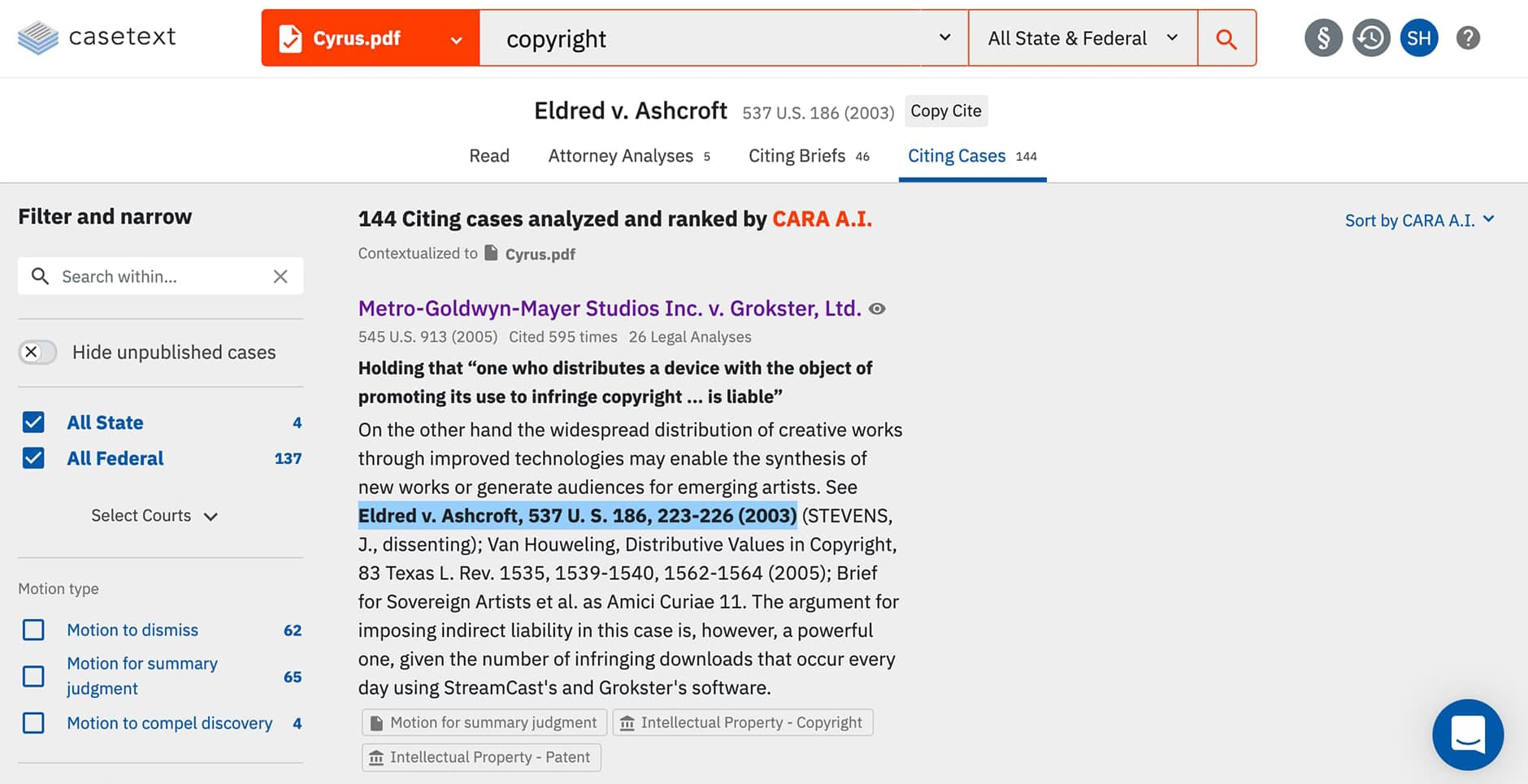
Task: Open the search query suggestions dropdown arrow
Action: 944,37
